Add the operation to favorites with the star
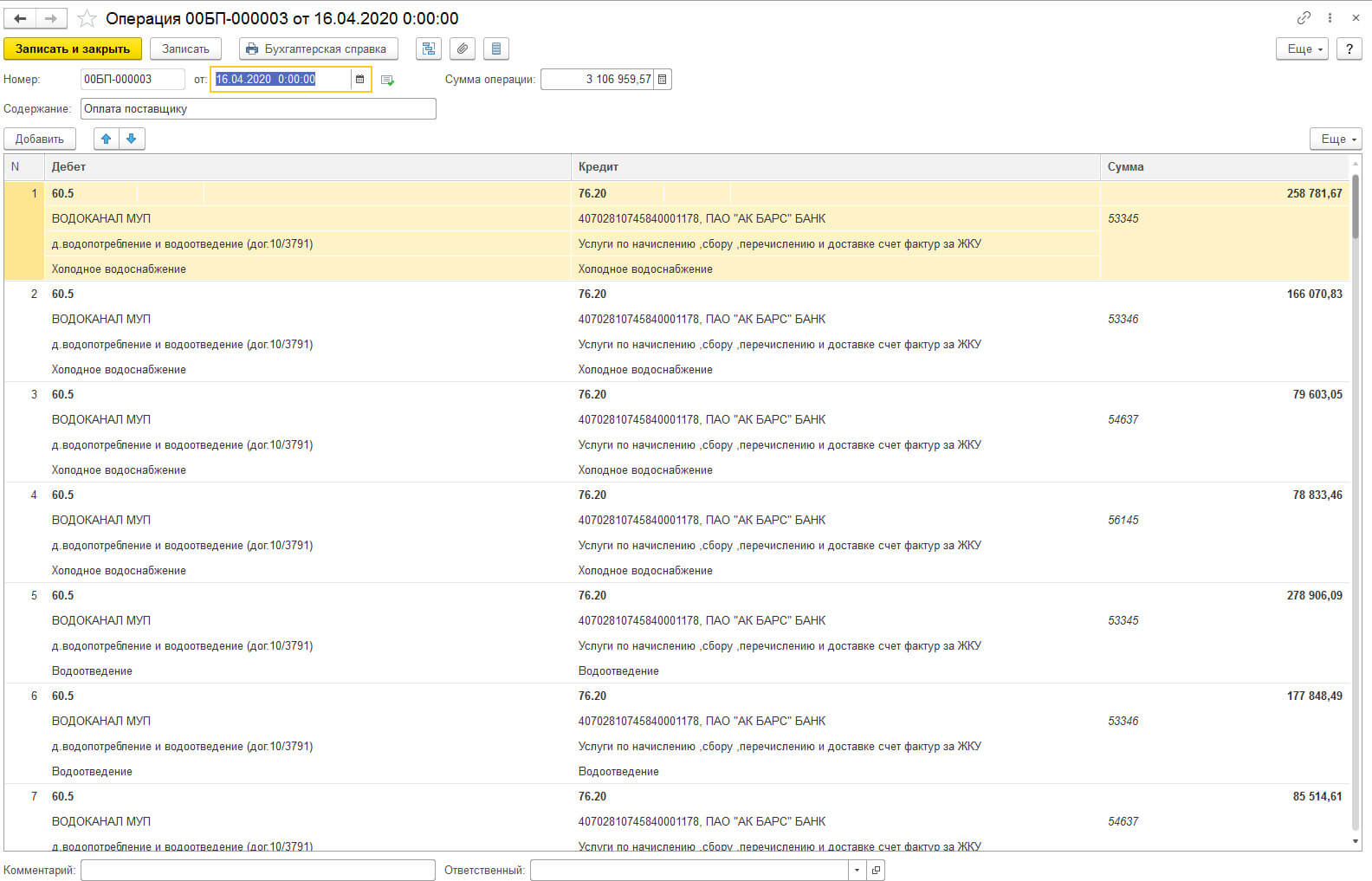This screenshot has width=1372, height=881. (x=87, y=18)
